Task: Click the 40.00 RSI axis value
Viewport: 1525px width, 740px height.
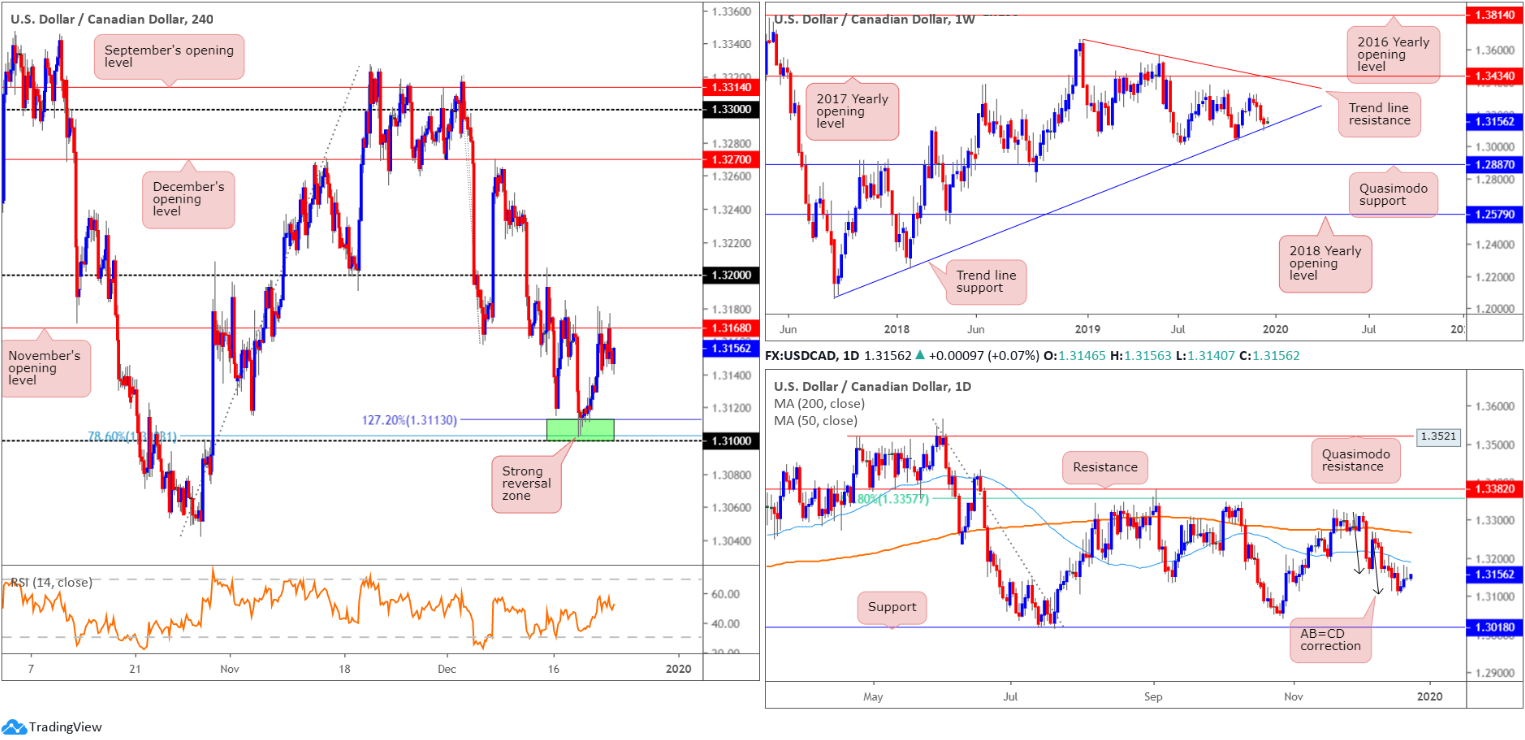Action: (727, 624)
